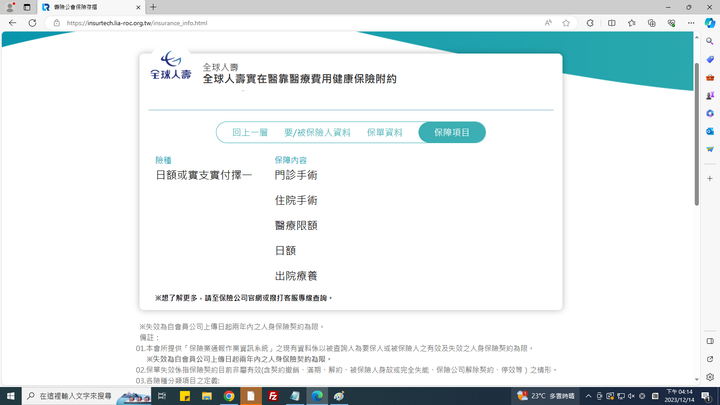Open Task View from the taskbar
The height and width of the screenshot is (405, 720).
point(162,396)
